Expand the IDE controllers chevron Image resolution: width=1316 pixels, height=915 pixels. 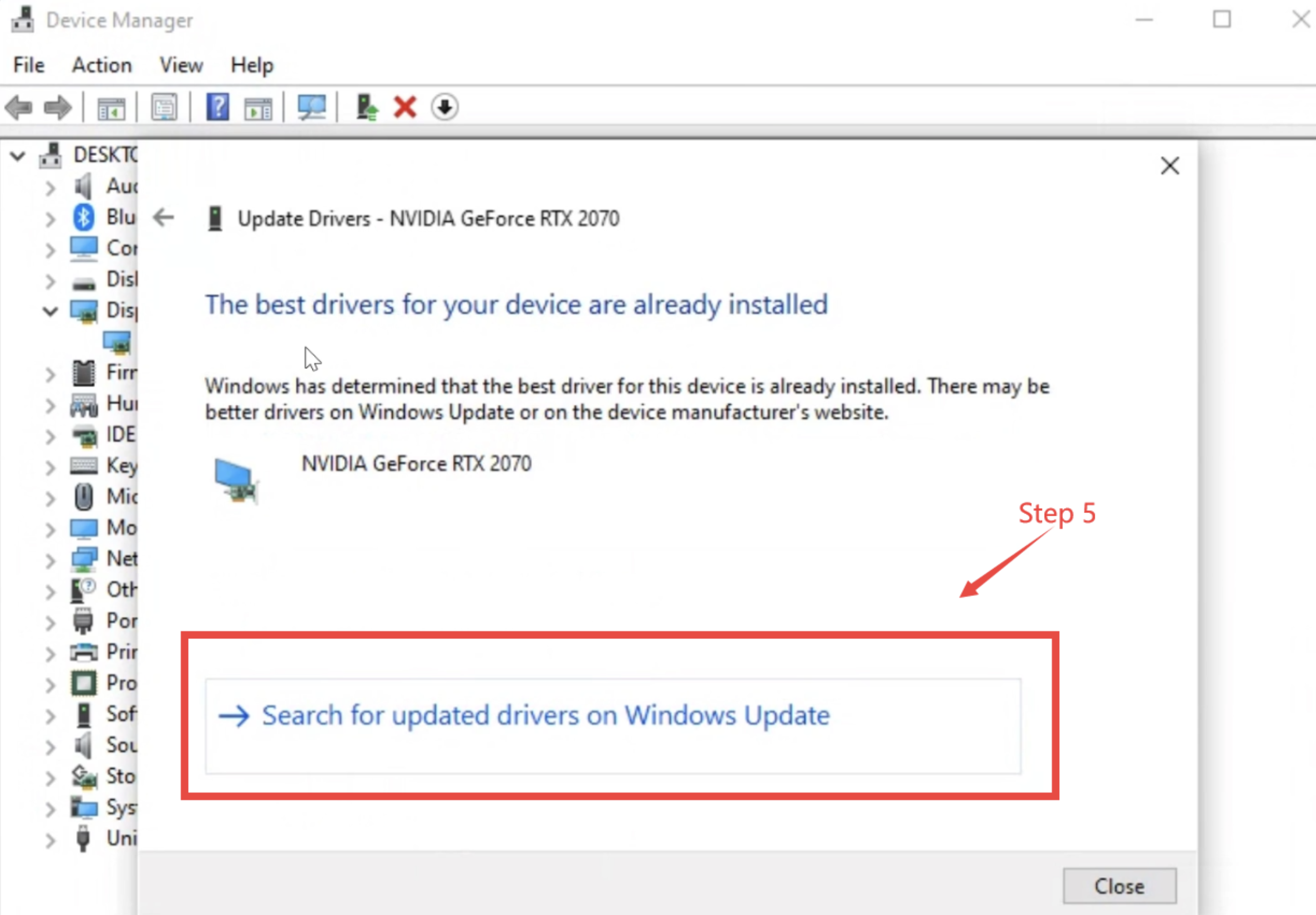click(x=50, y=436)
